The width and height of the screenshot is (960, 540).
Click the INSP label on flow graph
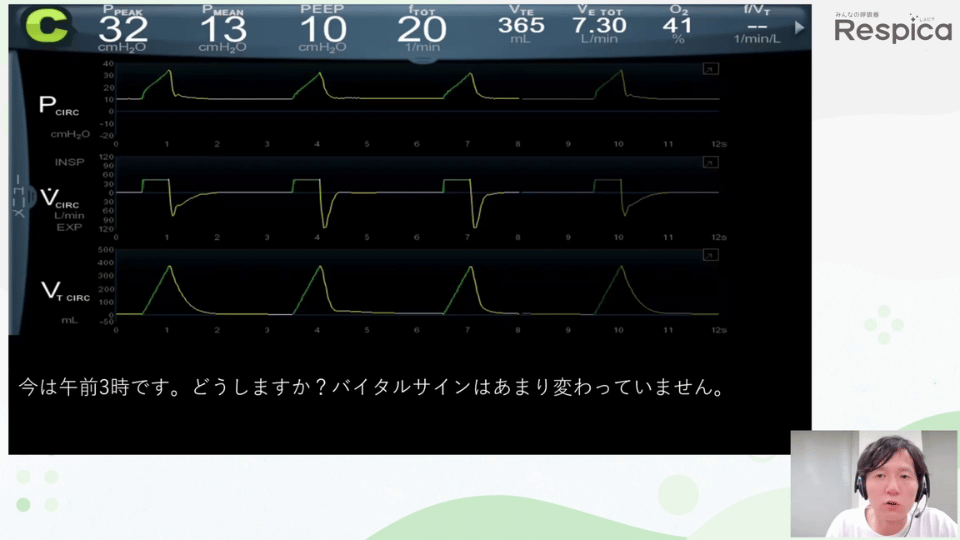click(x=69, y=162)
